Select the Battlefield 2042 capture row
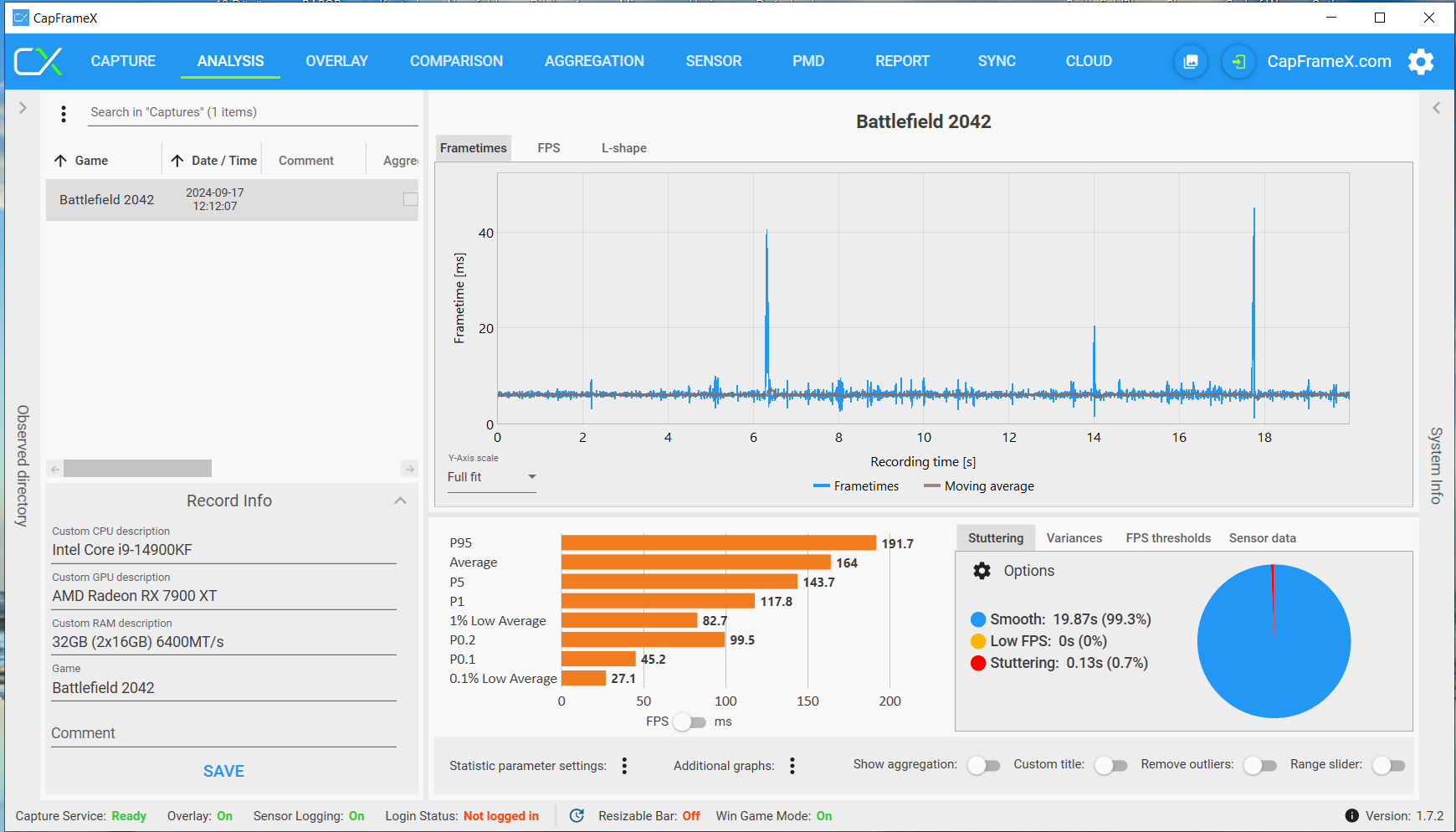Screen dimensions: 1456x832 tap(232, 200)
